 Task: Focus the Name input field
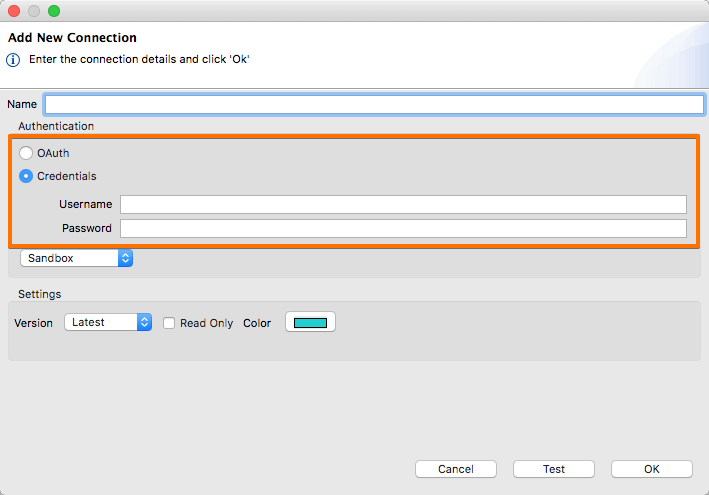[374, 104]
